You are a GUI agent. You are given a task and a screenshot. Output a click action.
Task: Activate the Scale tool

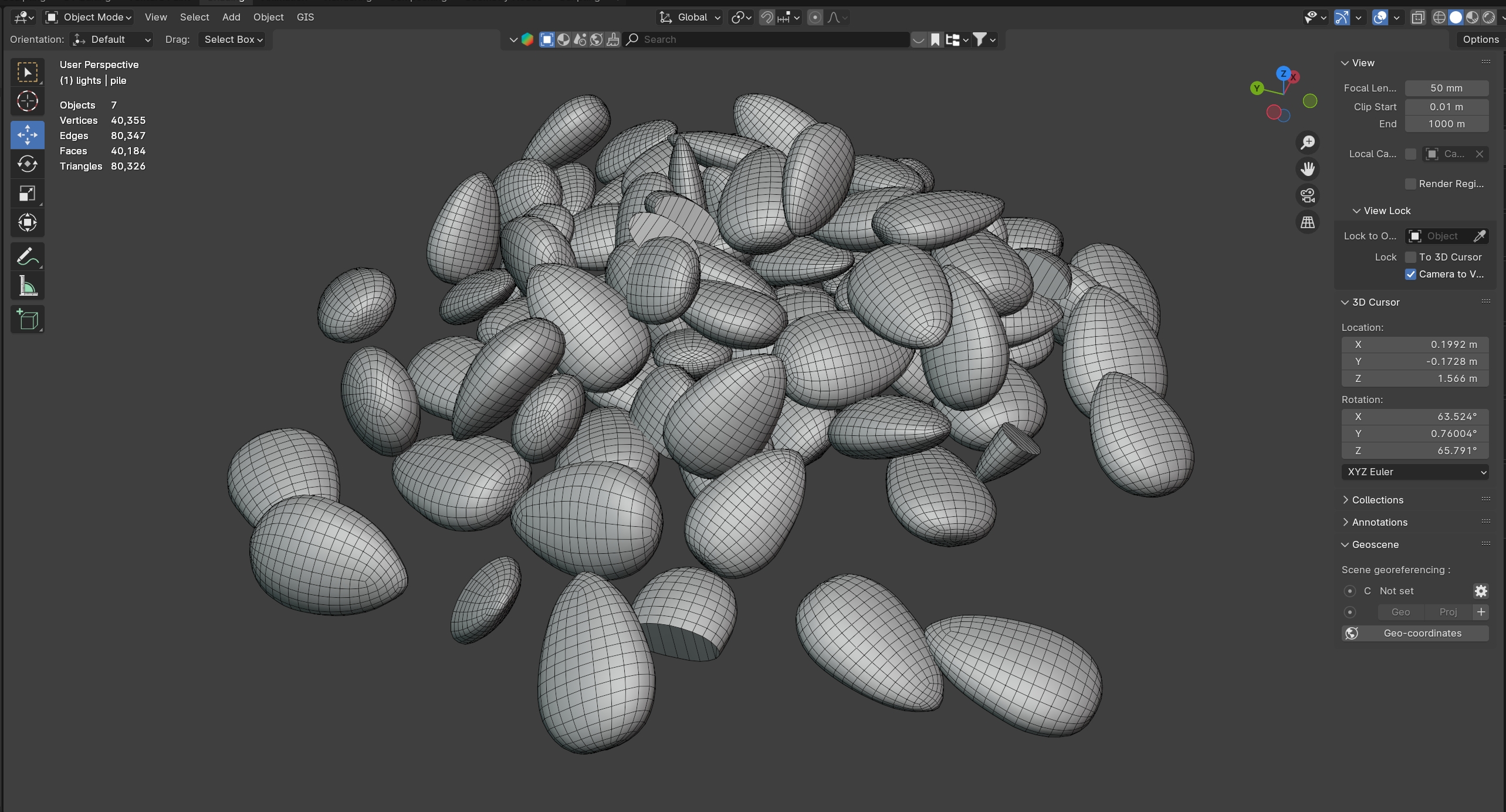[27, 194]
